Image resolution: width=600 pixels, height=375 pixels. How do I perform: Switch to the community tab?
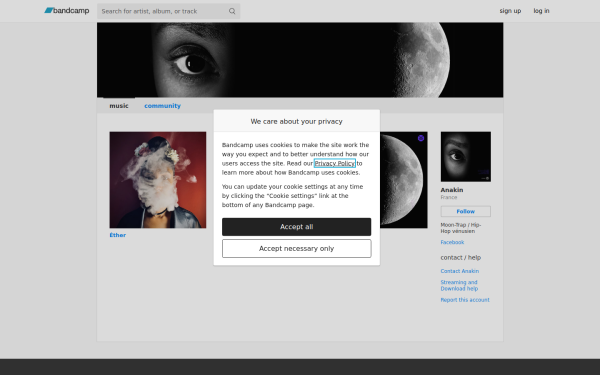click(x=162, y=106)
